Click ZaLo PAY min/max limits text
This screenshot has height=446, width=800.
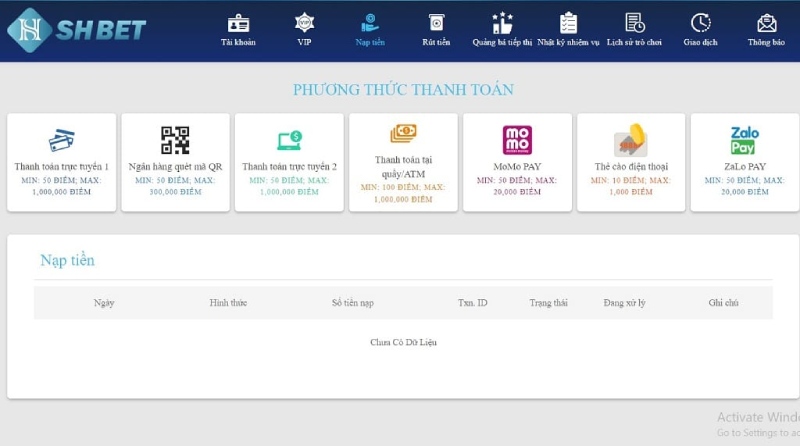(745, 186)
